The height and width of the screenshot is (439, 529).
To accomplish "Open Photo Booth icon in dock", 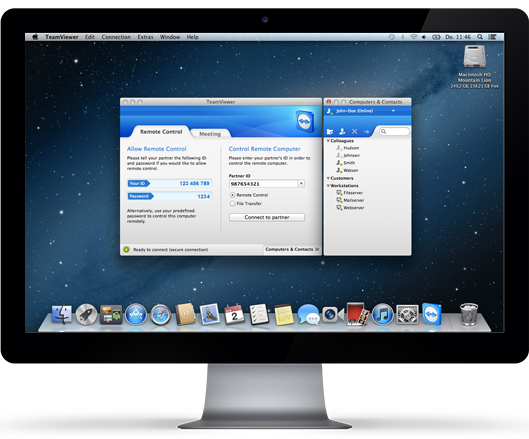I will (x=358, y=314).
